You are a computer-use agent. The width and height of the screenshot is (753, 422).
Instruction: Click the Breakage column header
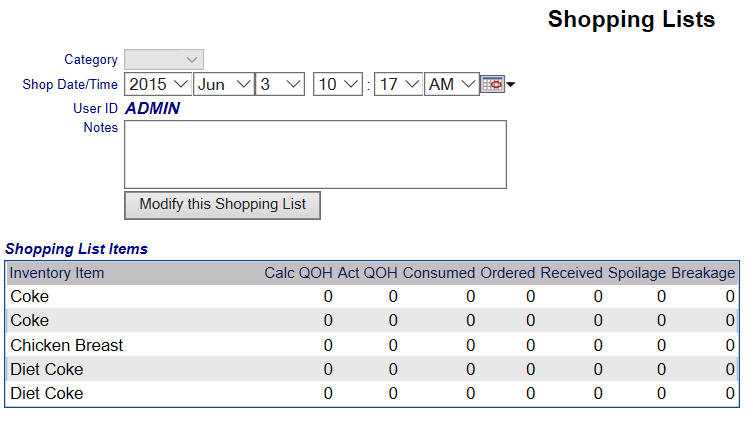703,273
